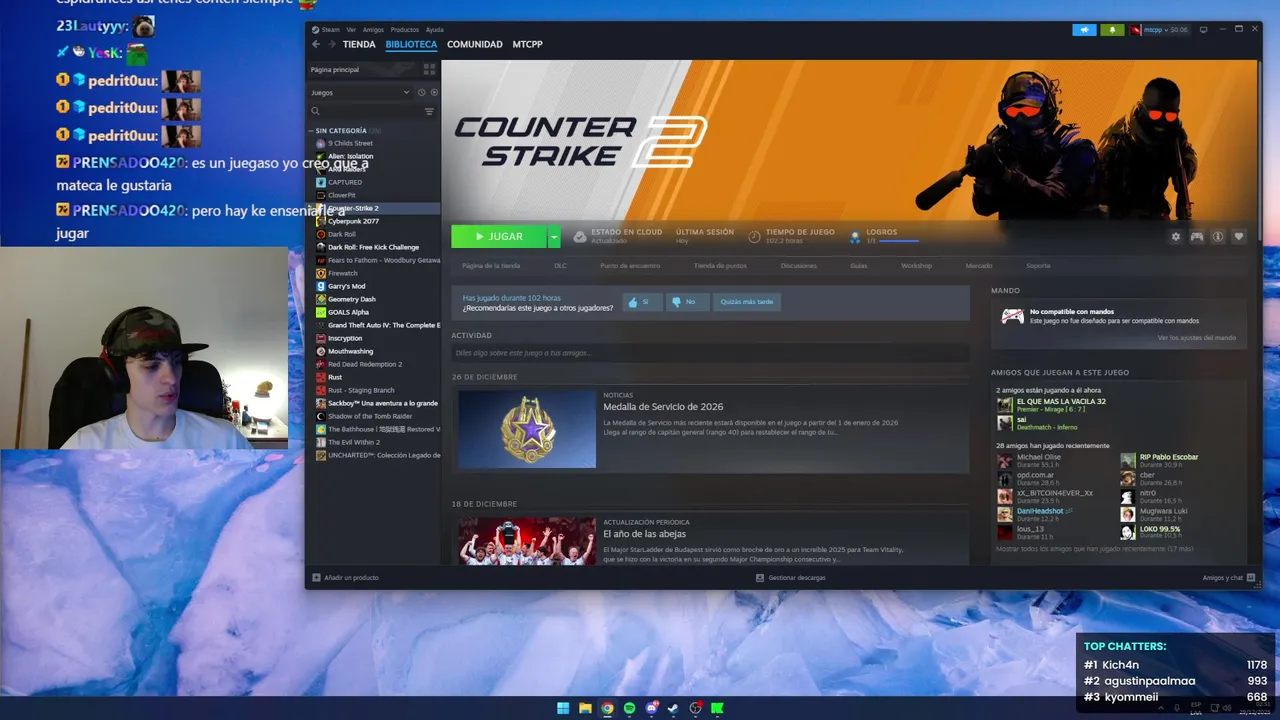This screenshot has width=1280, height=720.
Task: Click the activity text input field
Action: coord(710,353)
